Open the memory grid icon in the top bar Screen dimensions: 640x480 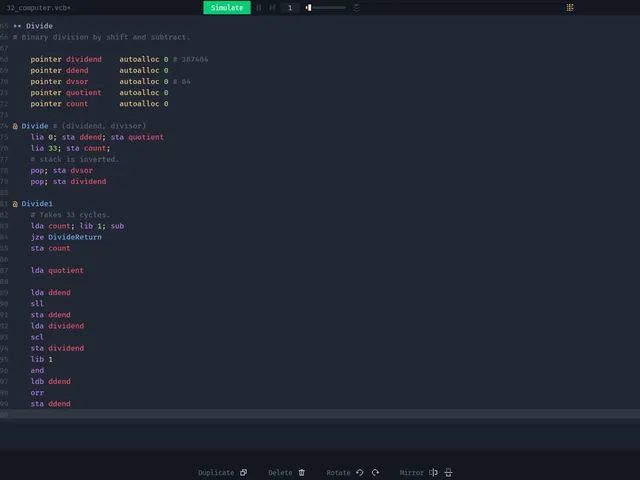(570, 7)
